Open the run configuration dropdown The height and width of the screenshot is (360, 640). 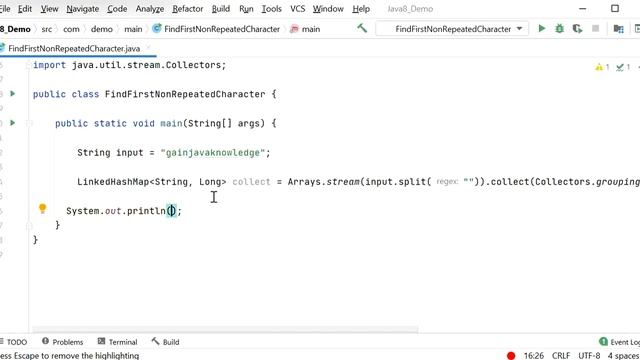point(452,29)
